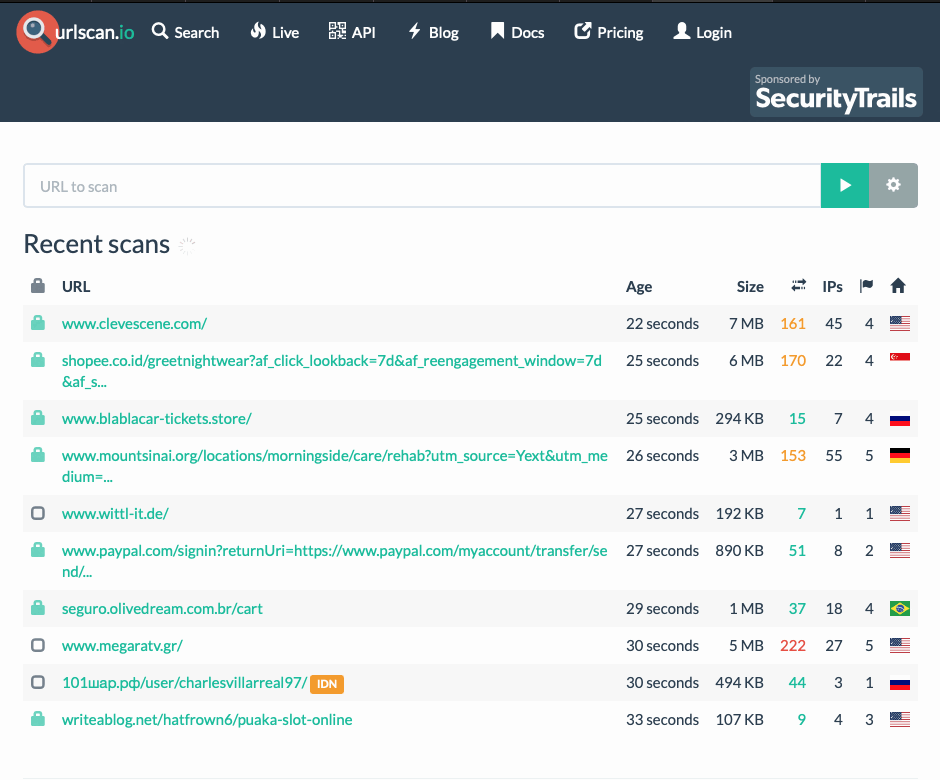
Task: Open the Pricing page
Action: pos(608,32)
